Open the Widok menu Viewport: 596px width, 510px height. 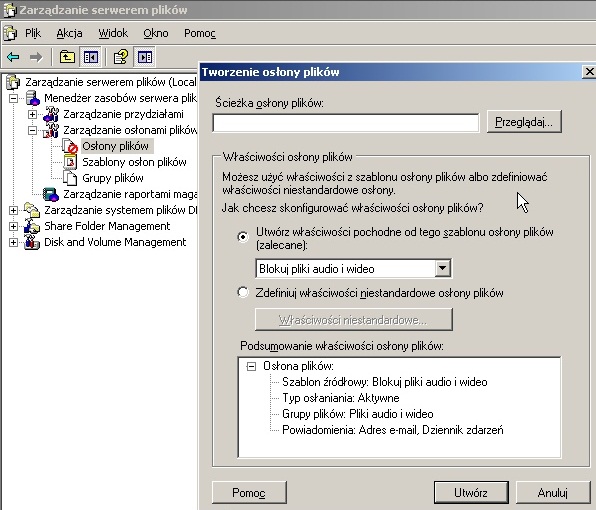[113, 33]
